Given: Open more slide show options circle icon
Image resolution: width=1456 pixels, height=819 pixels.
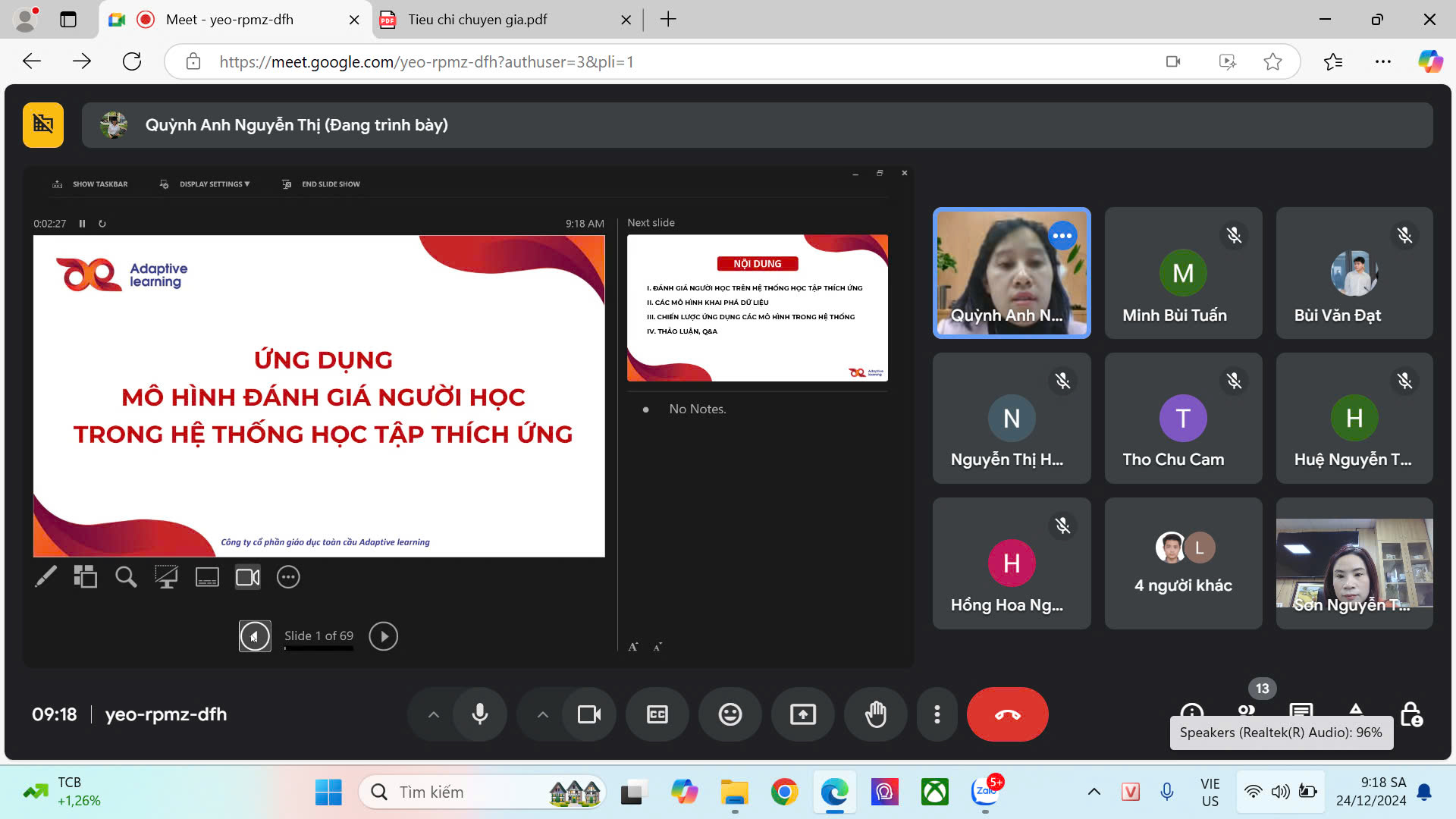Looking at the screenshot, I should [x=288, y=577].
